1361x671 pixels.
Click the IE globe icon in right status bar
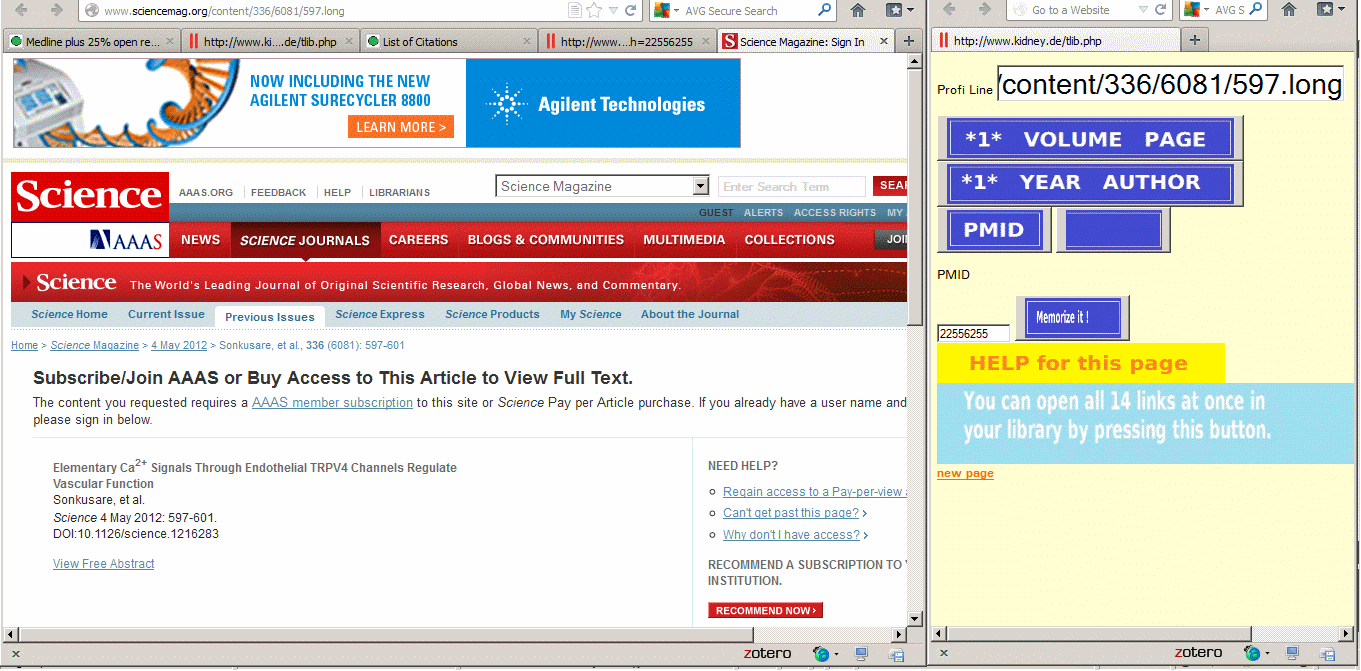pyautogui.click(x=1253, y=654)
